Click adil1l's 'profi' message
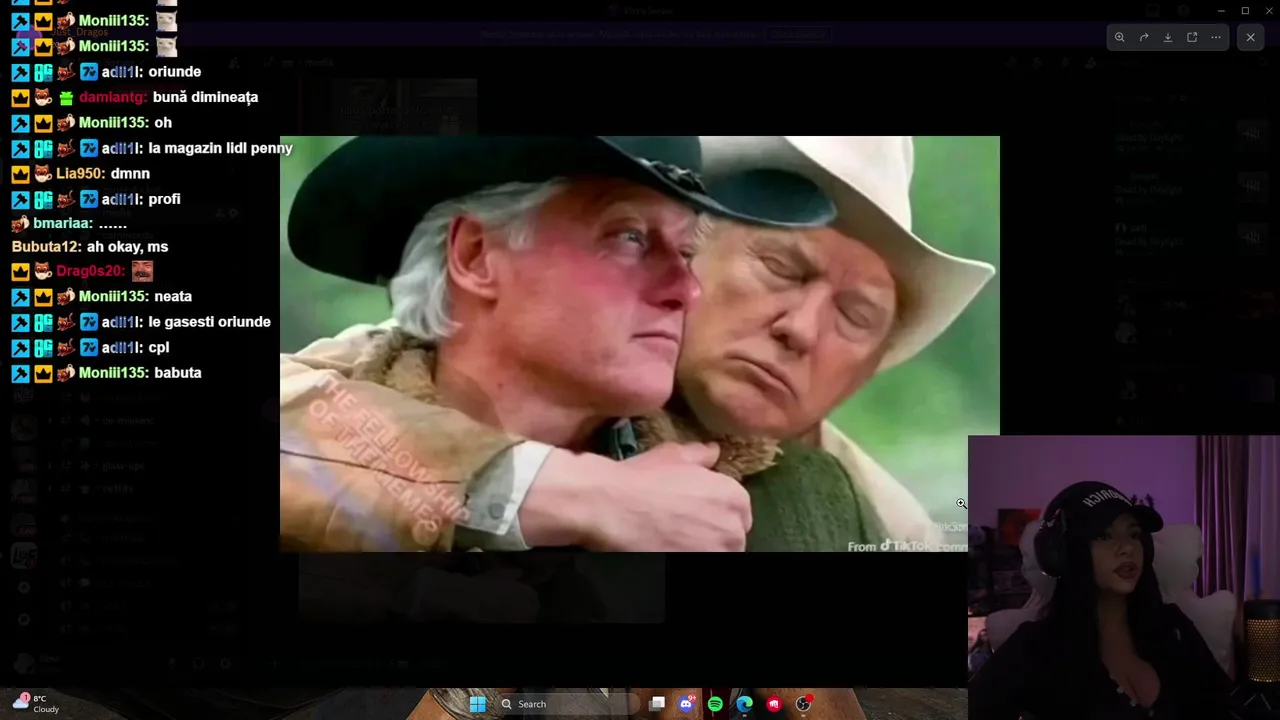Screen dimensions: 1280x720 (164, 199)
